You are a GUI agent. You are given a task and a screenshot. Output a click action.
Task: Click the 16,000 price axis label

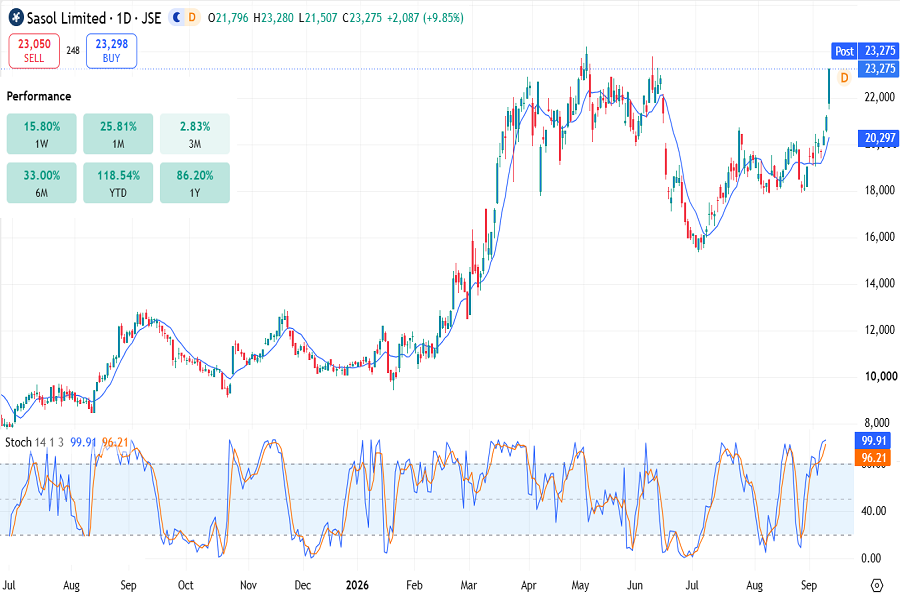(x=879, y=237)
